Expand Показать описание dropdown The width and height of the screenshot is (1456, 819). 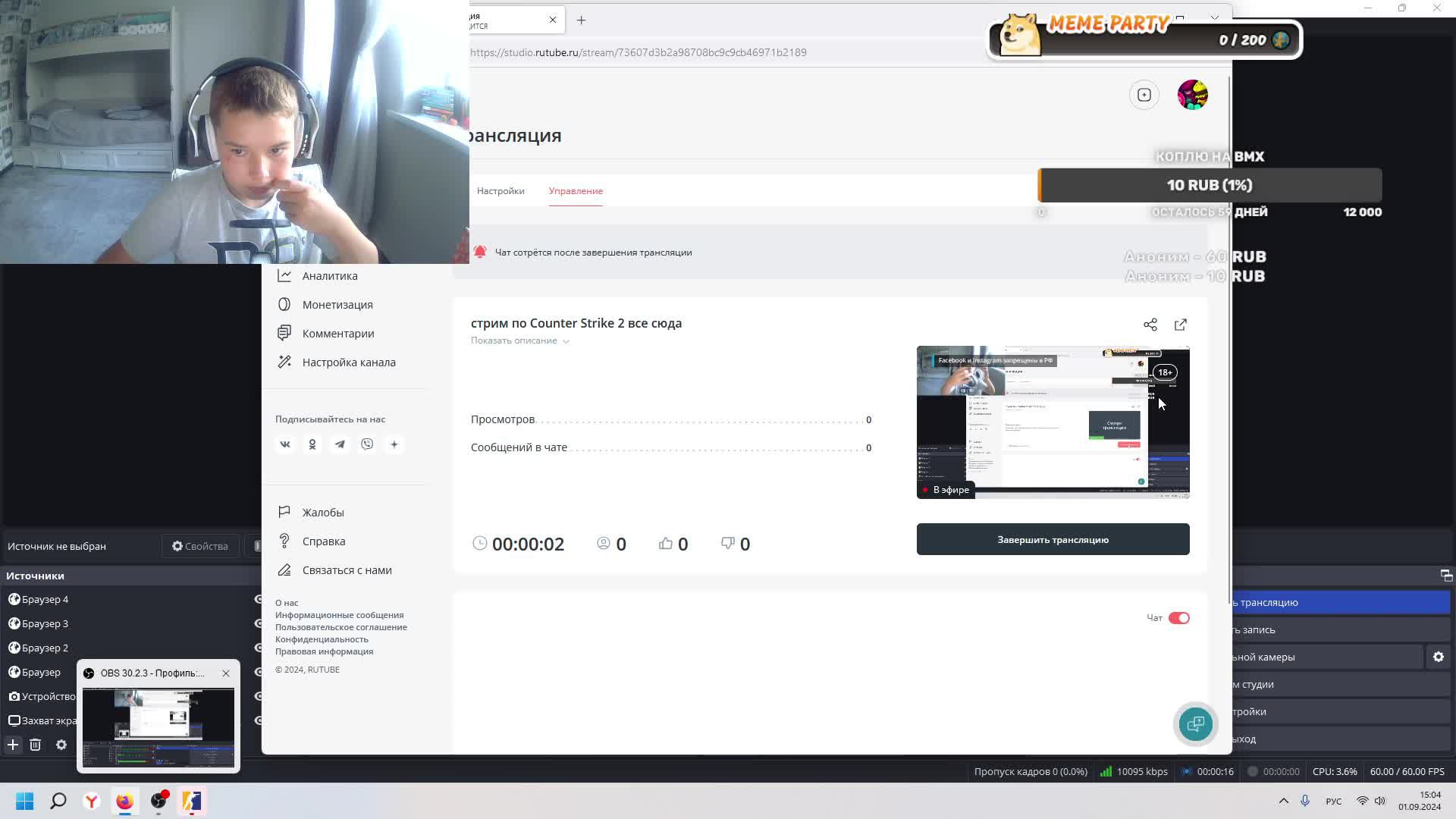click(519, 340)
